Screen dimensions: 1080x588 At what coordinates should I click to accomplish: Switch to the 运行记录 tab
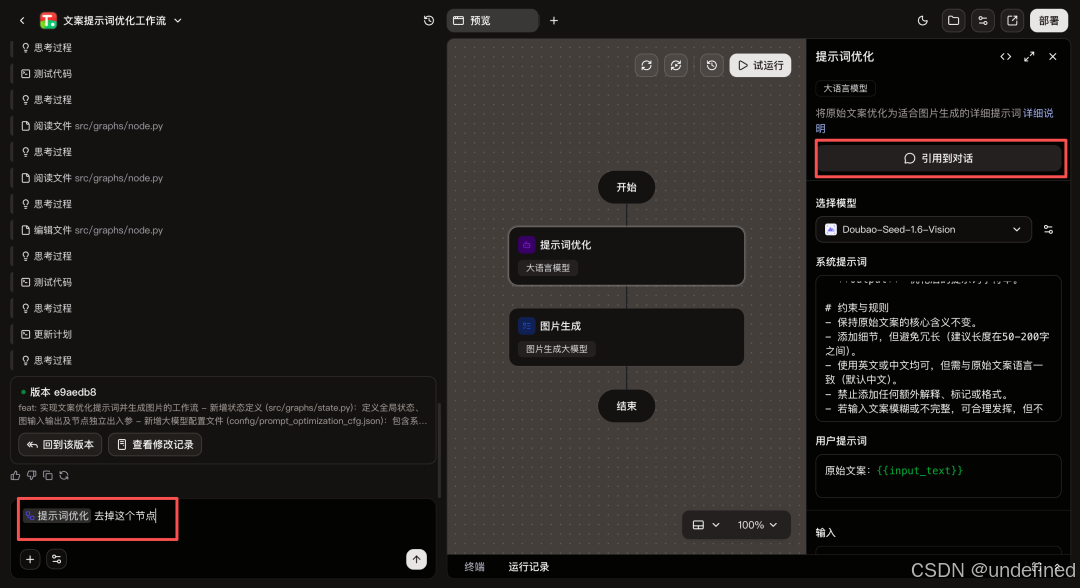click(528, 567)
